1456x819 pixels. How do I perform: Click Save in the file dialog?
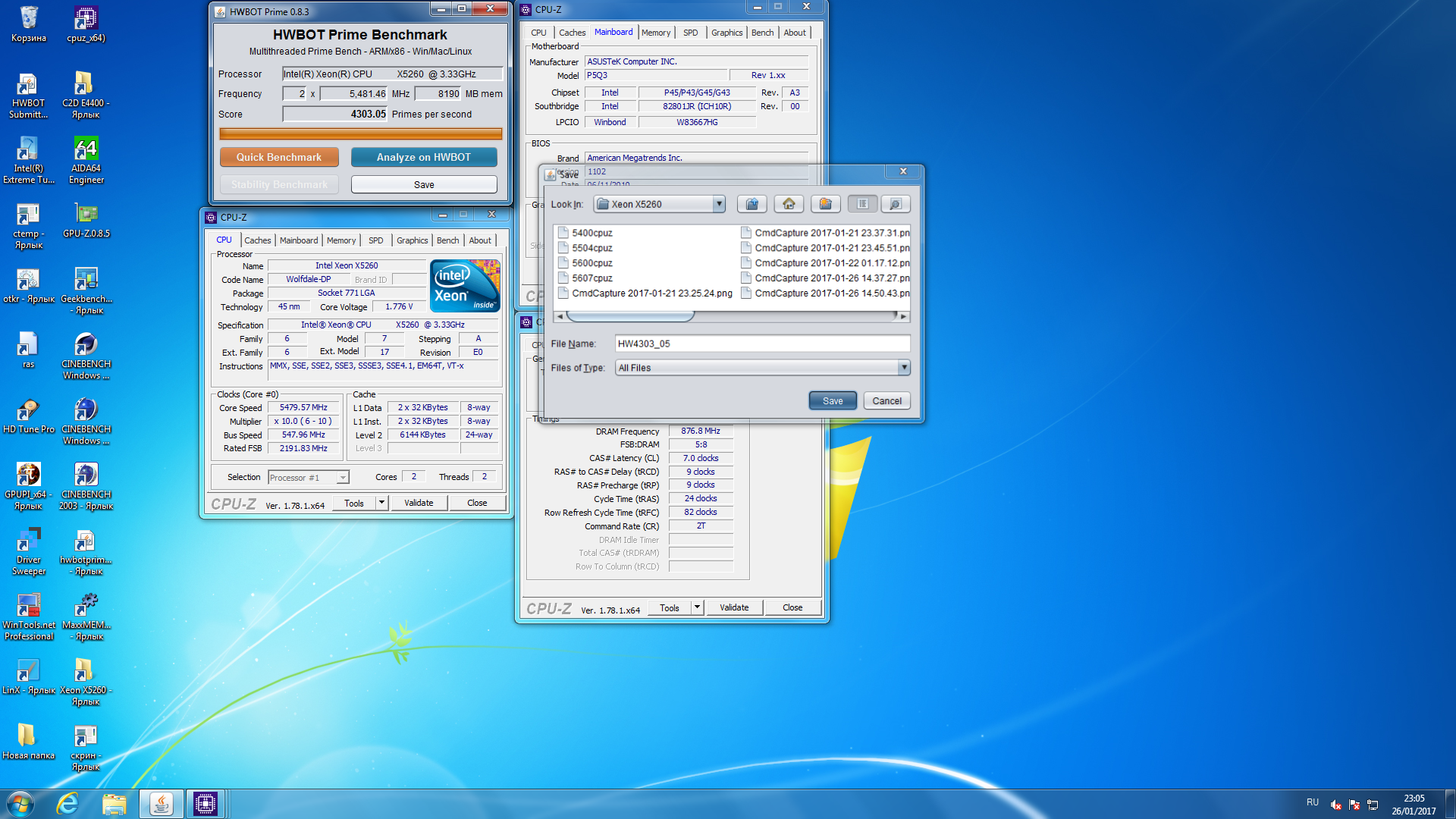[833, 401]
